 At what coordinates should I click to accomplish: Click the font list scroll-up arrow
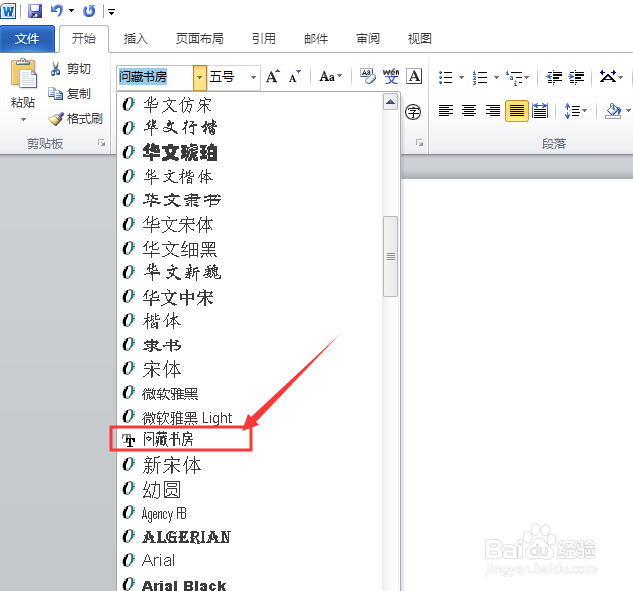pyautogui.click(x=390, y=102)
